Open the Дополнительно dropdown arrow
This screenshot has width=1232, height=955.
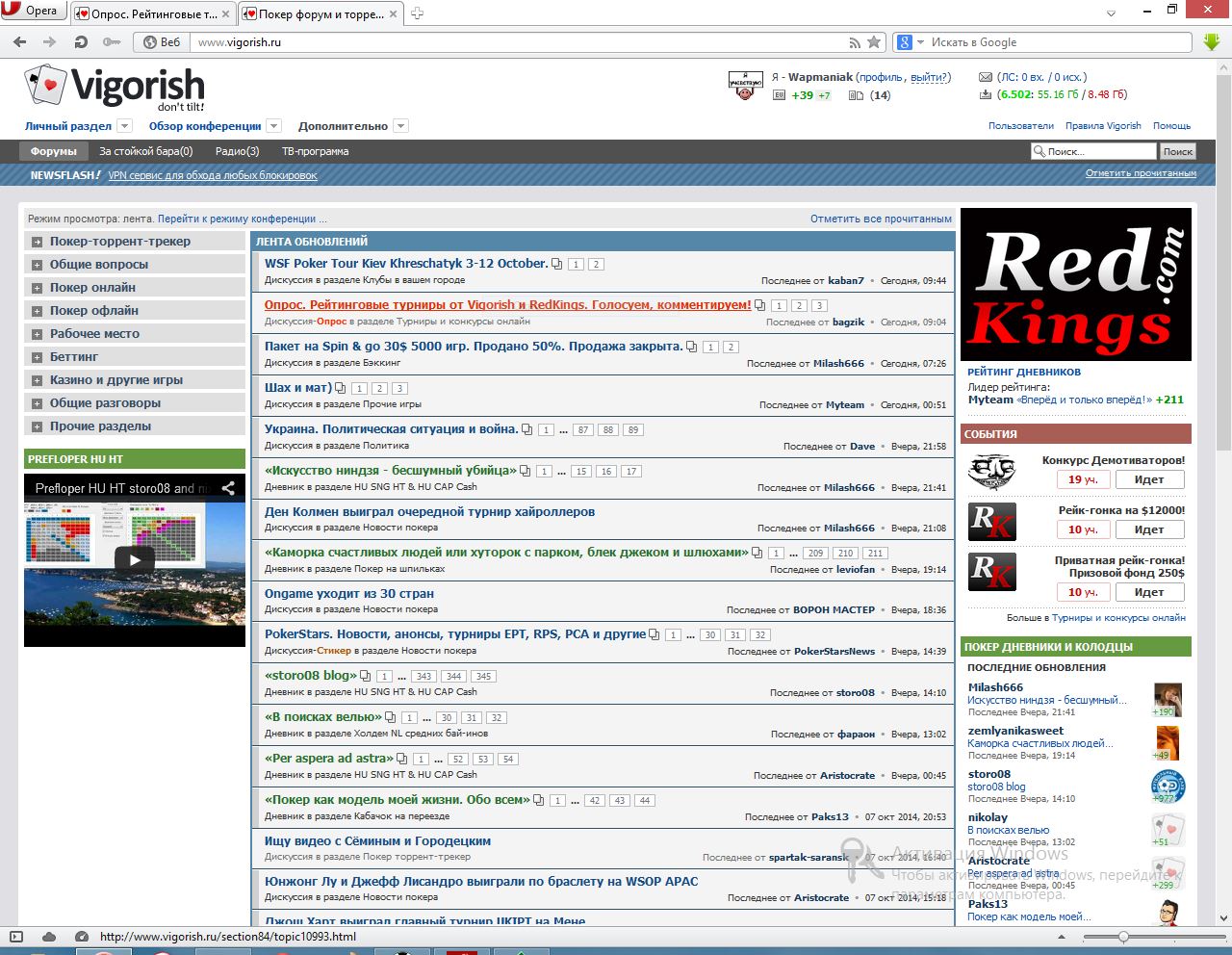(401, 126)
